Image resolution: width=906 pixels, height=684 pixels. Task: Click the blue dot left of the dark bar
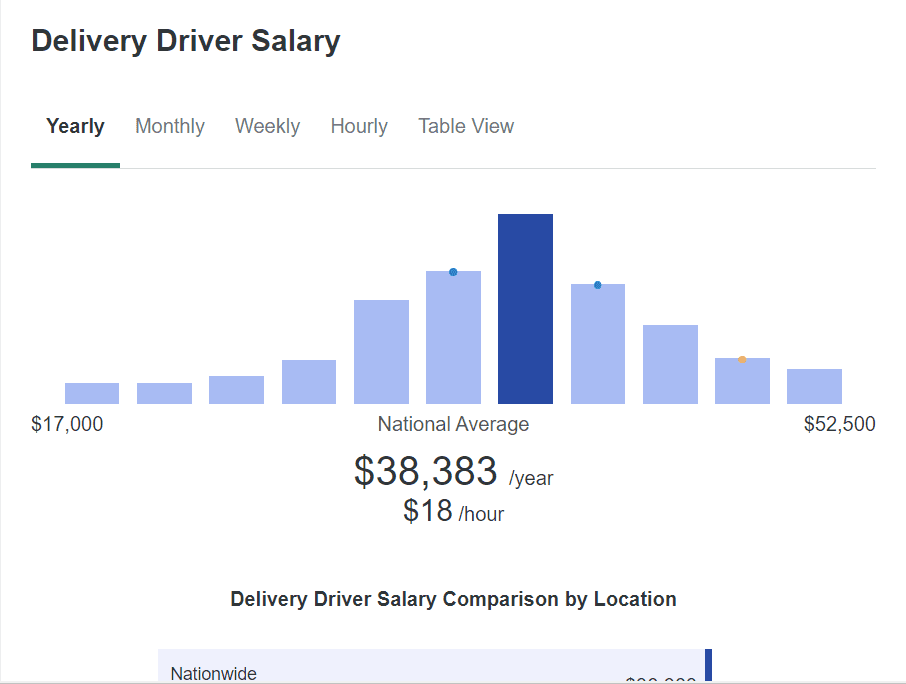pos(453,272)
